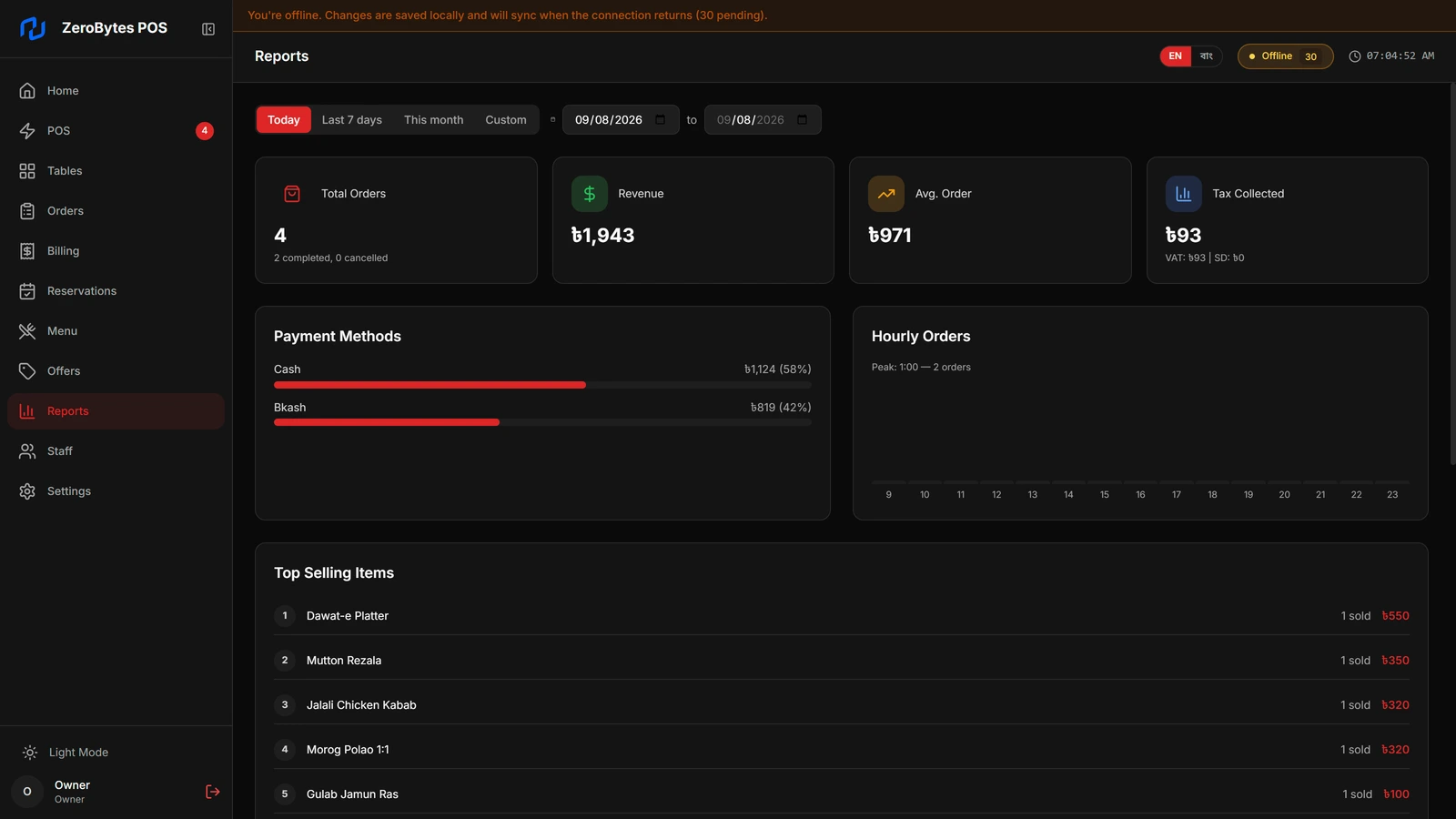Click the Mutton Rezala item row

click(x=842, y=661)
